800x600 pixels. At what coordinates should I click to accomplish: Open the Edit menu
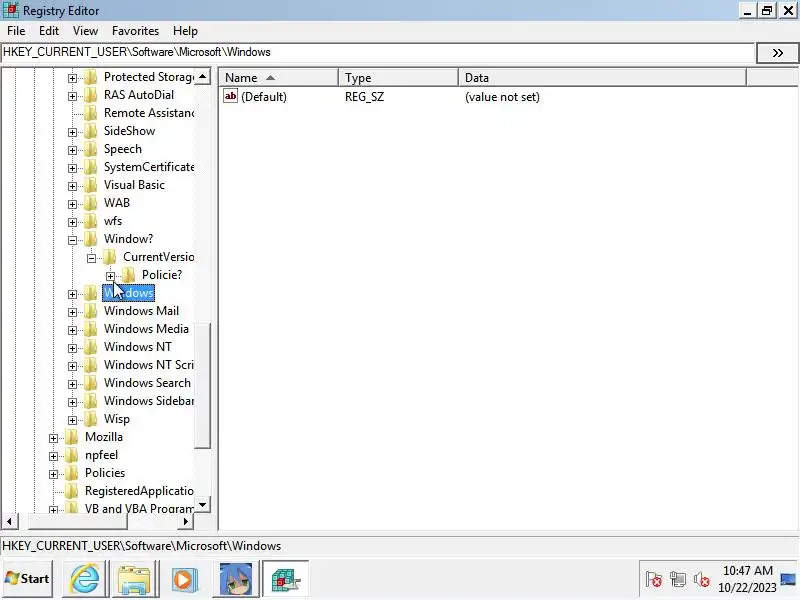pyautogui.click(x=48, y=31)
